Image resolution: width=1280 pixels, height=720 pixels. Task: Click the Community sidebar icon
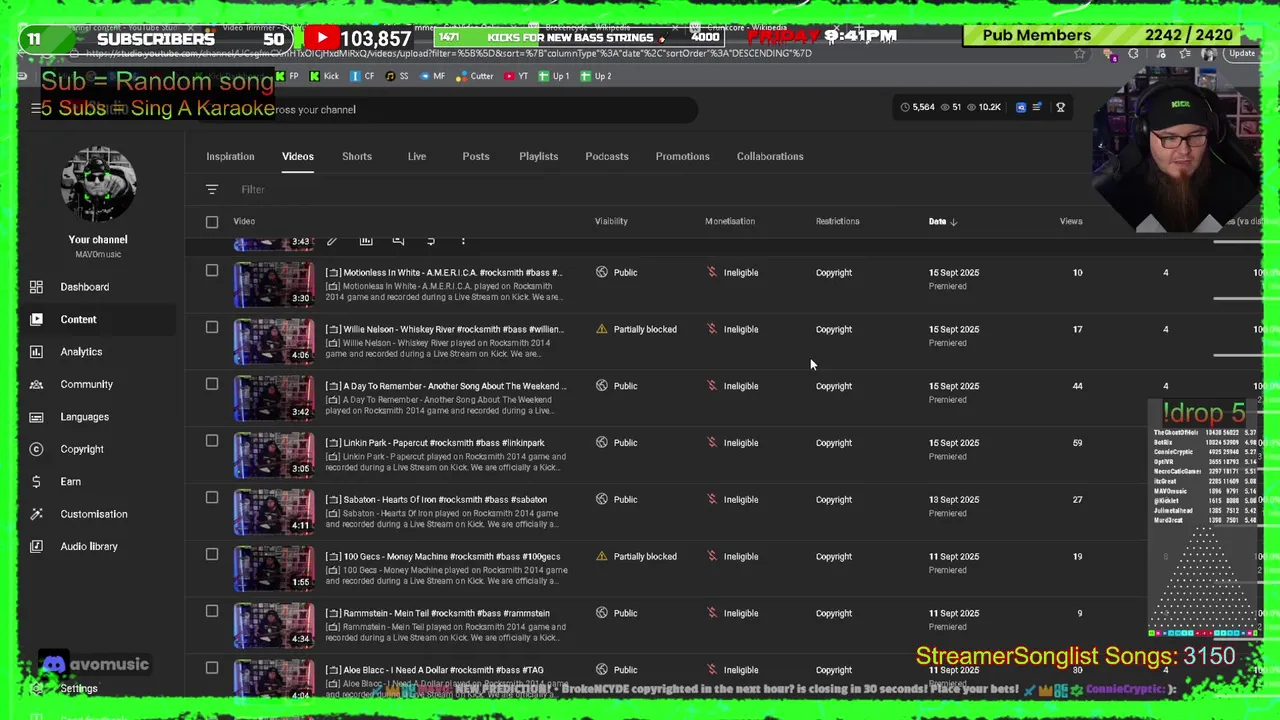click(36, 384)
